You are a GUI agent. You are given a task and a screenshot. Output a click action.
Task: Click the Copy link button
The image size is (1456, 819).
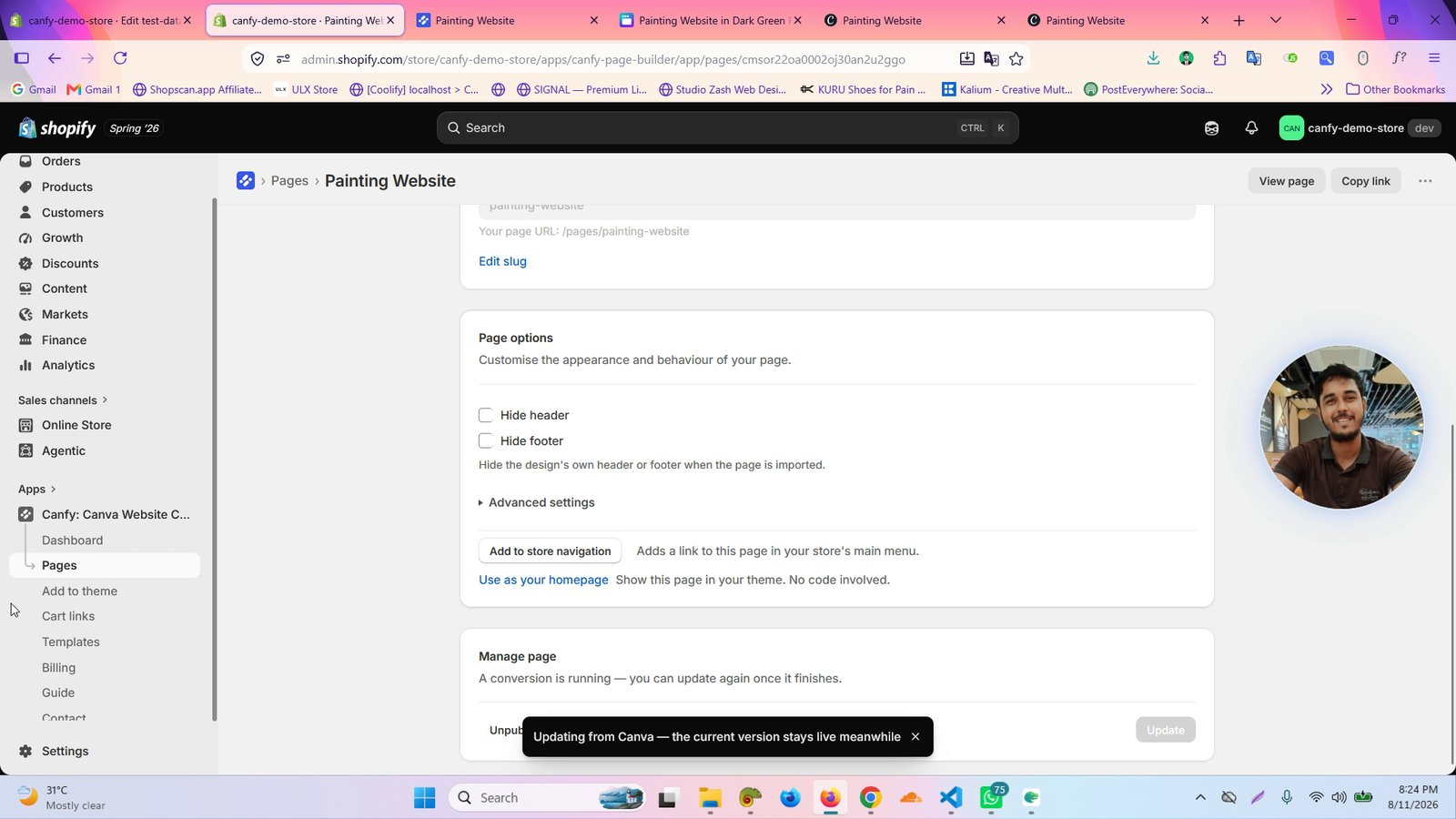click(x=1366, y=181)
